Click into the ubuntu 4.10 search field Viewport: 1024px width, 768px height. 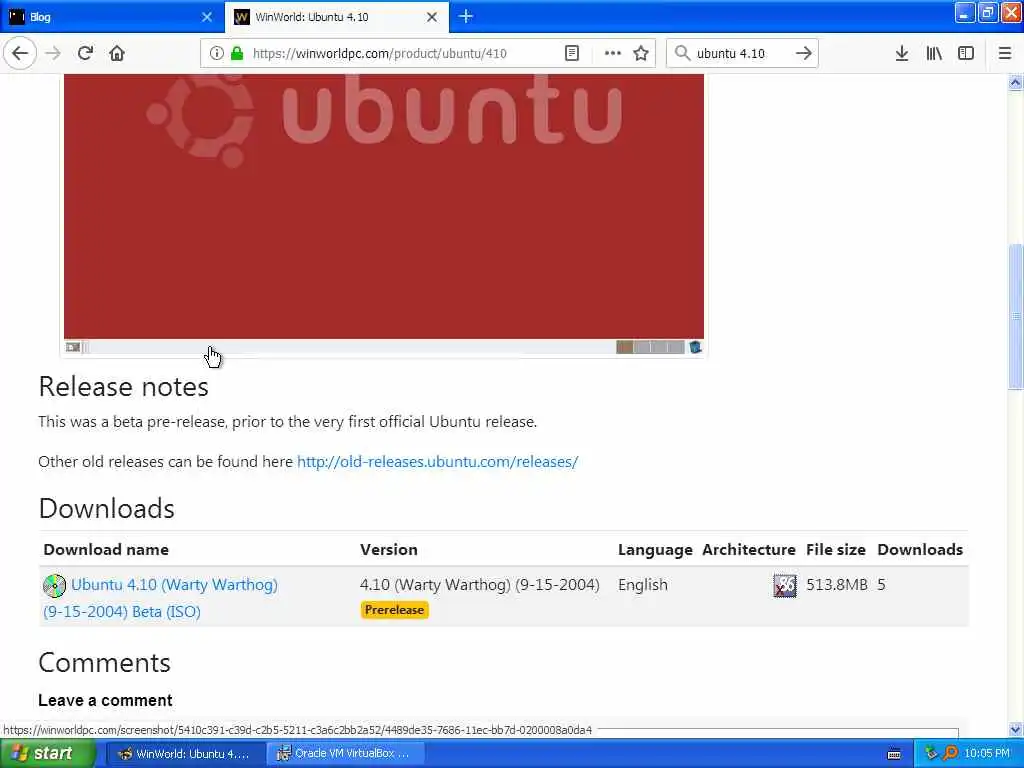pyautogui.click(x=741, y=53)
